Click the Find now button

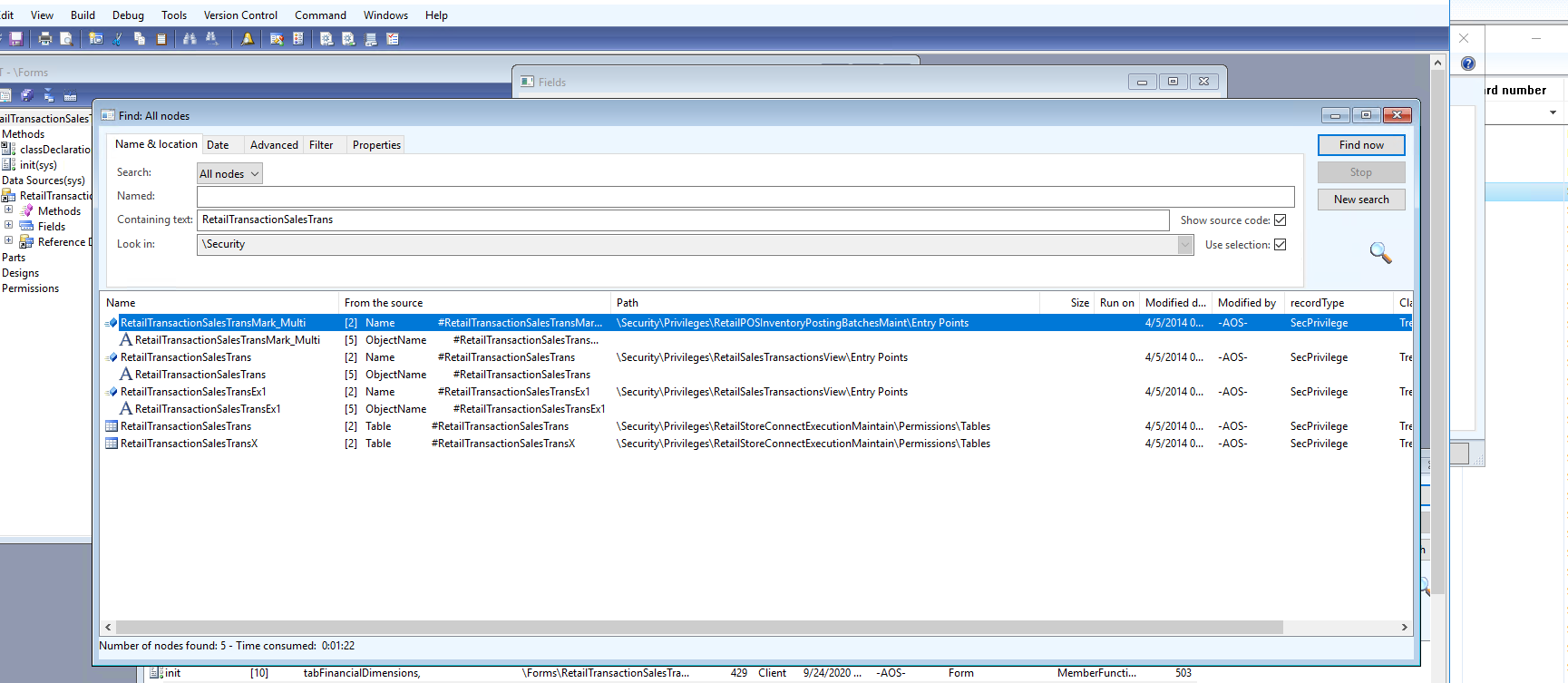1361,145
